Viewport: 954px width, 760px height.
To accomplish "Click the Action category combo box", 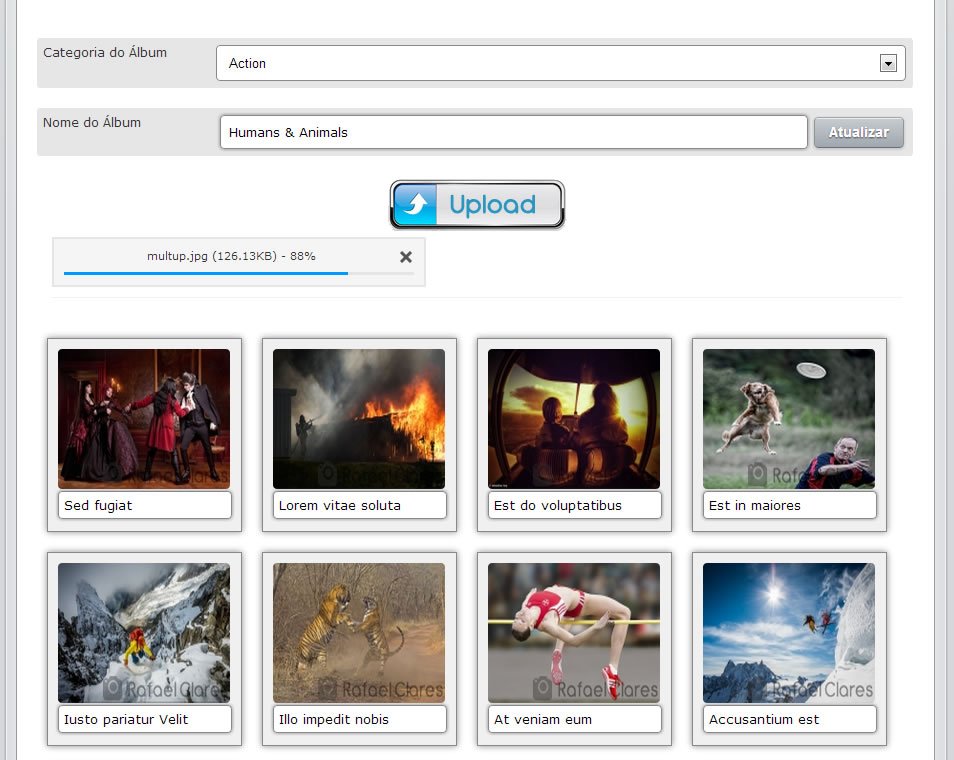I will [560, 63].
